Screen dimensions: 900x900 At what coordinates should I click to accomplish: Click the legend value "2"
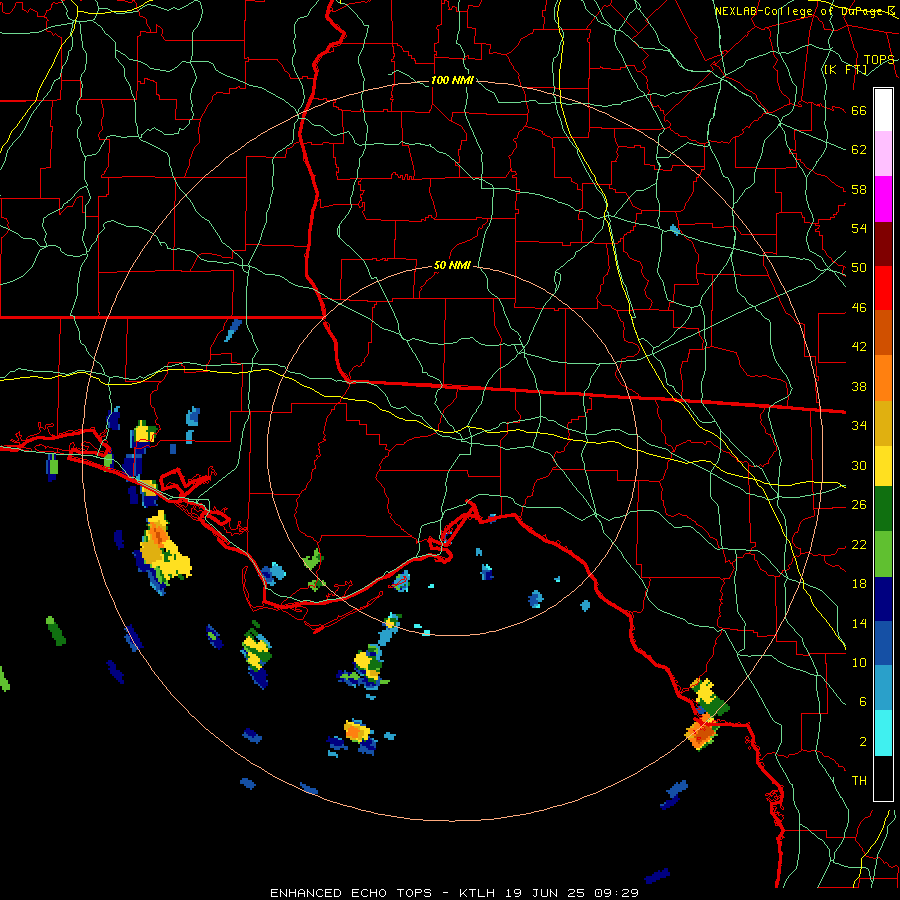click(862, 742)
